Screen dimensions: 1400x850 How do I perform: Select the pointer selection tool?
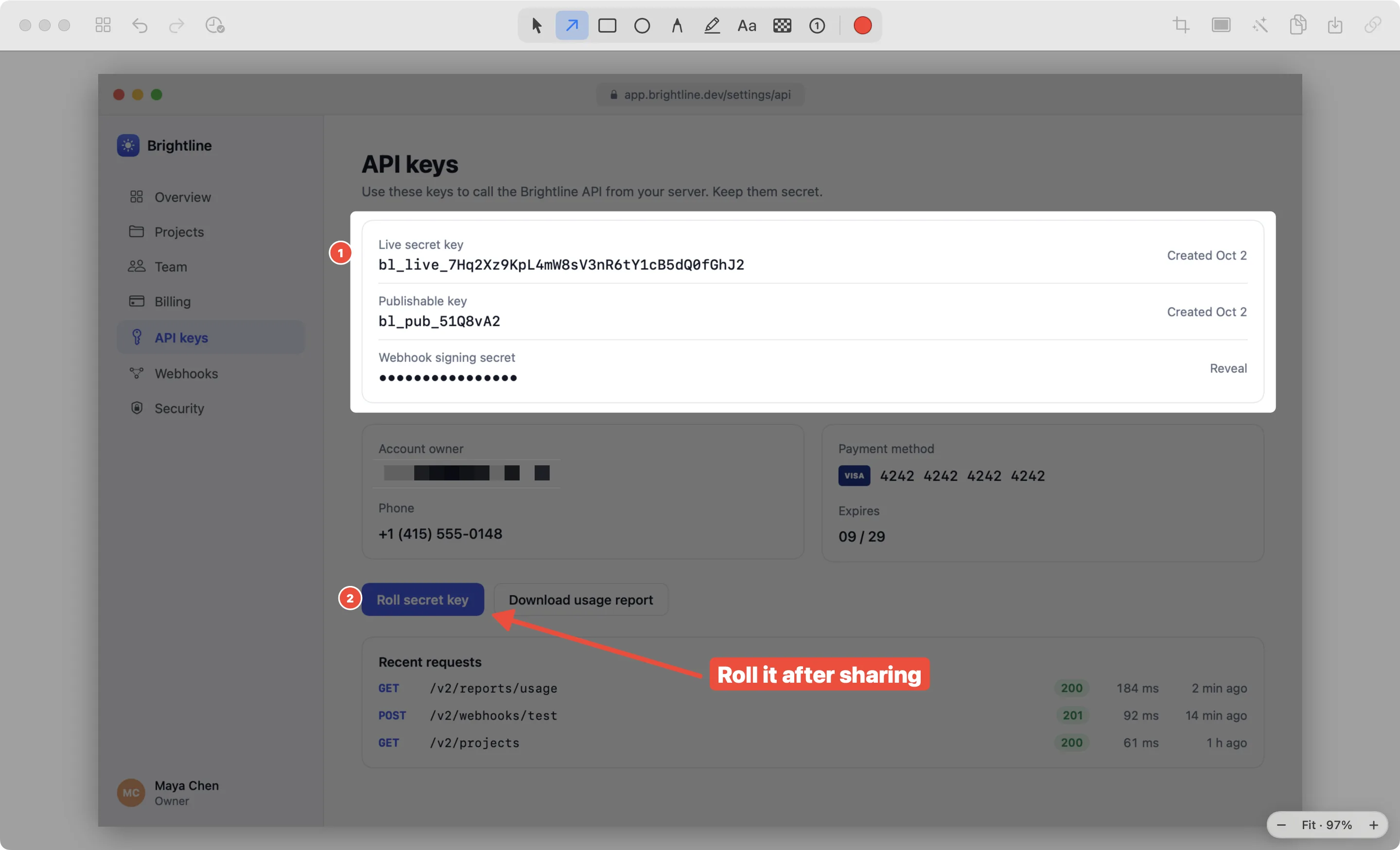[536, 26]
